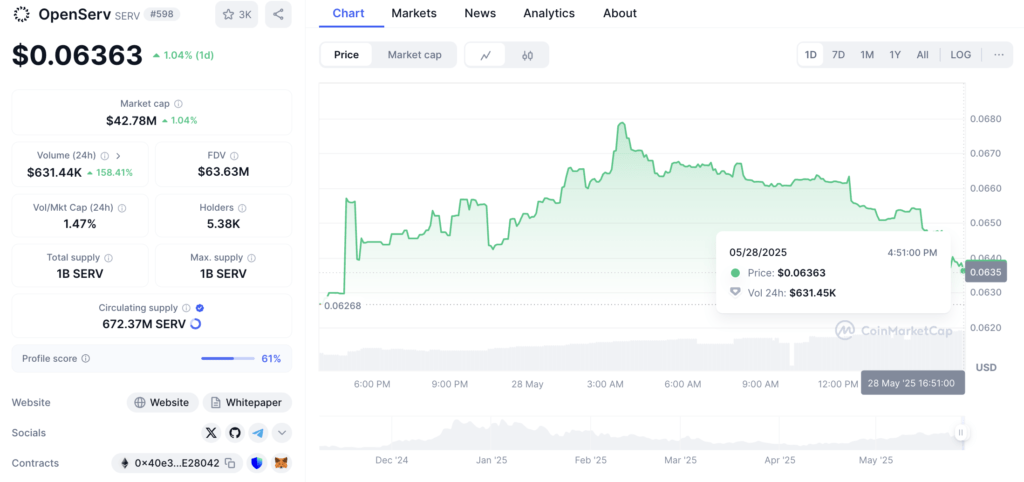Click the verified badge beside Circulating supply
Screen dimensions: 1024x482
pyautogui.click(x=200, y=308)
